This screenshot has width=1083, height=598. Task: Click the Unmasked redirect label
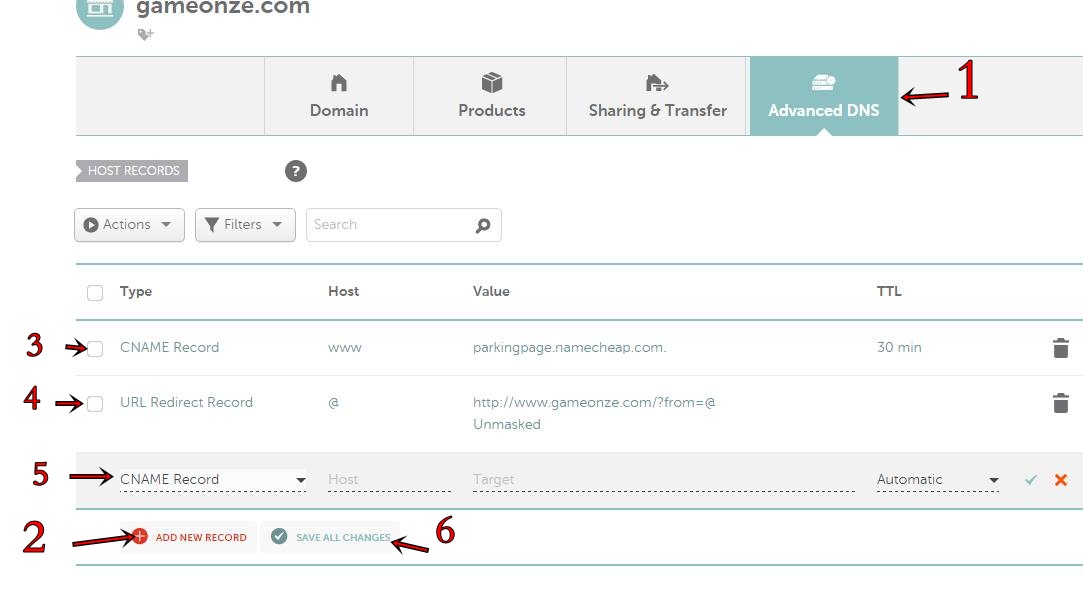pos(506,424)
